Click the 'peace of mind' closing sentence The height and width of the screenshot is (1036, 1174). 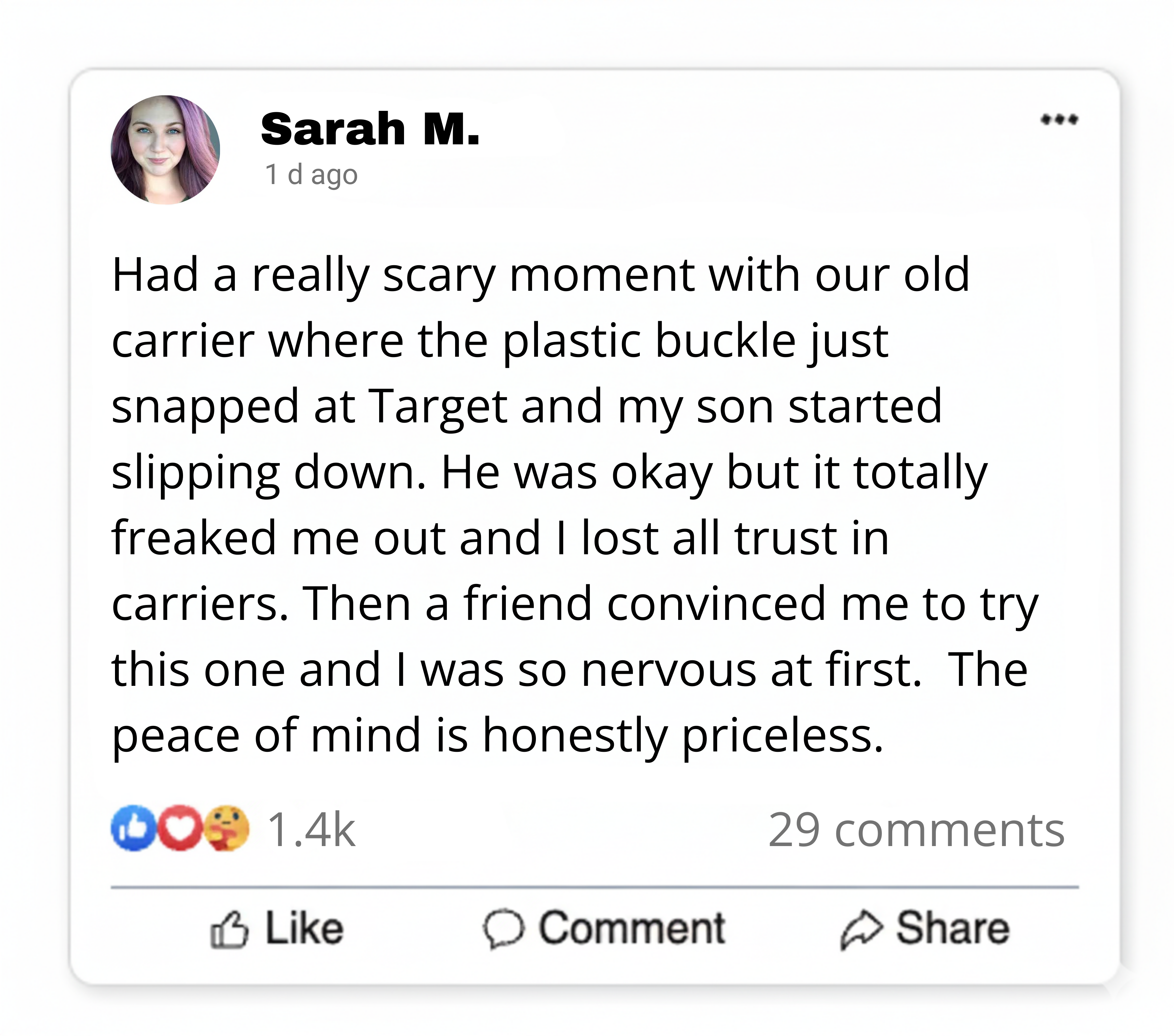[497, 735]
